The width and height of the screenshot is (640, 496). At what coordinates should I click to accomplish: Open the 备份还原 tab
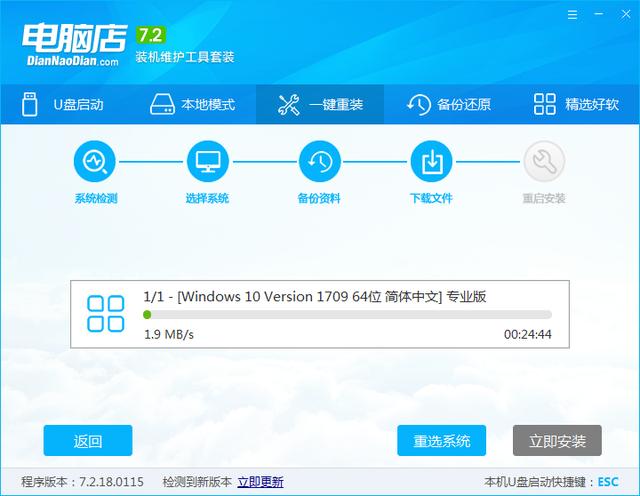(x=448, y=104)
